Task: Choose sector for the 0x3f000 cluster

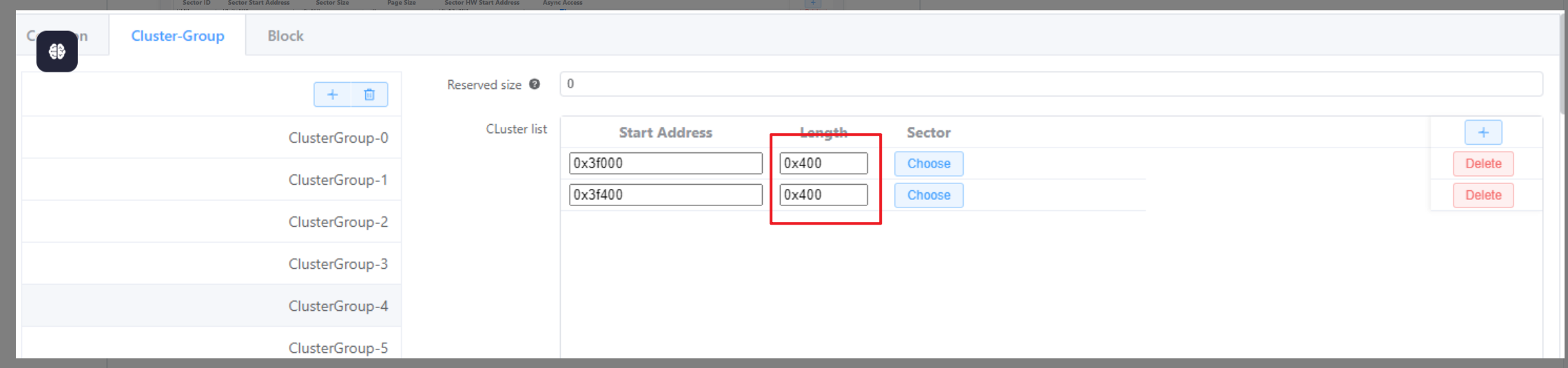Action: (x=929, y=163)
